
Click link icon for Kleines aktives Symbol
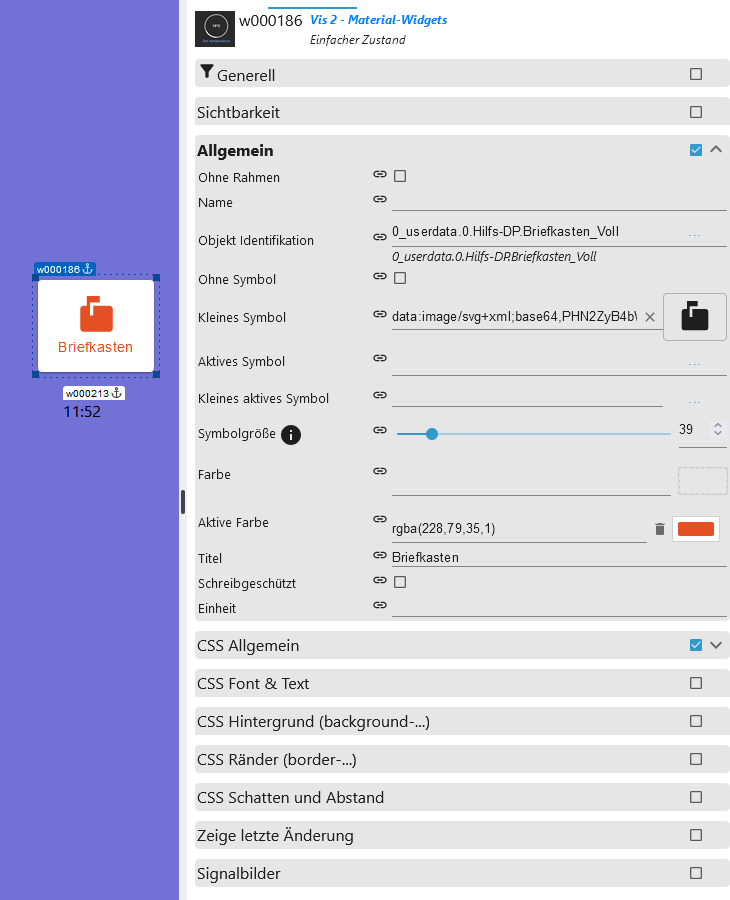tap(380, 395)
